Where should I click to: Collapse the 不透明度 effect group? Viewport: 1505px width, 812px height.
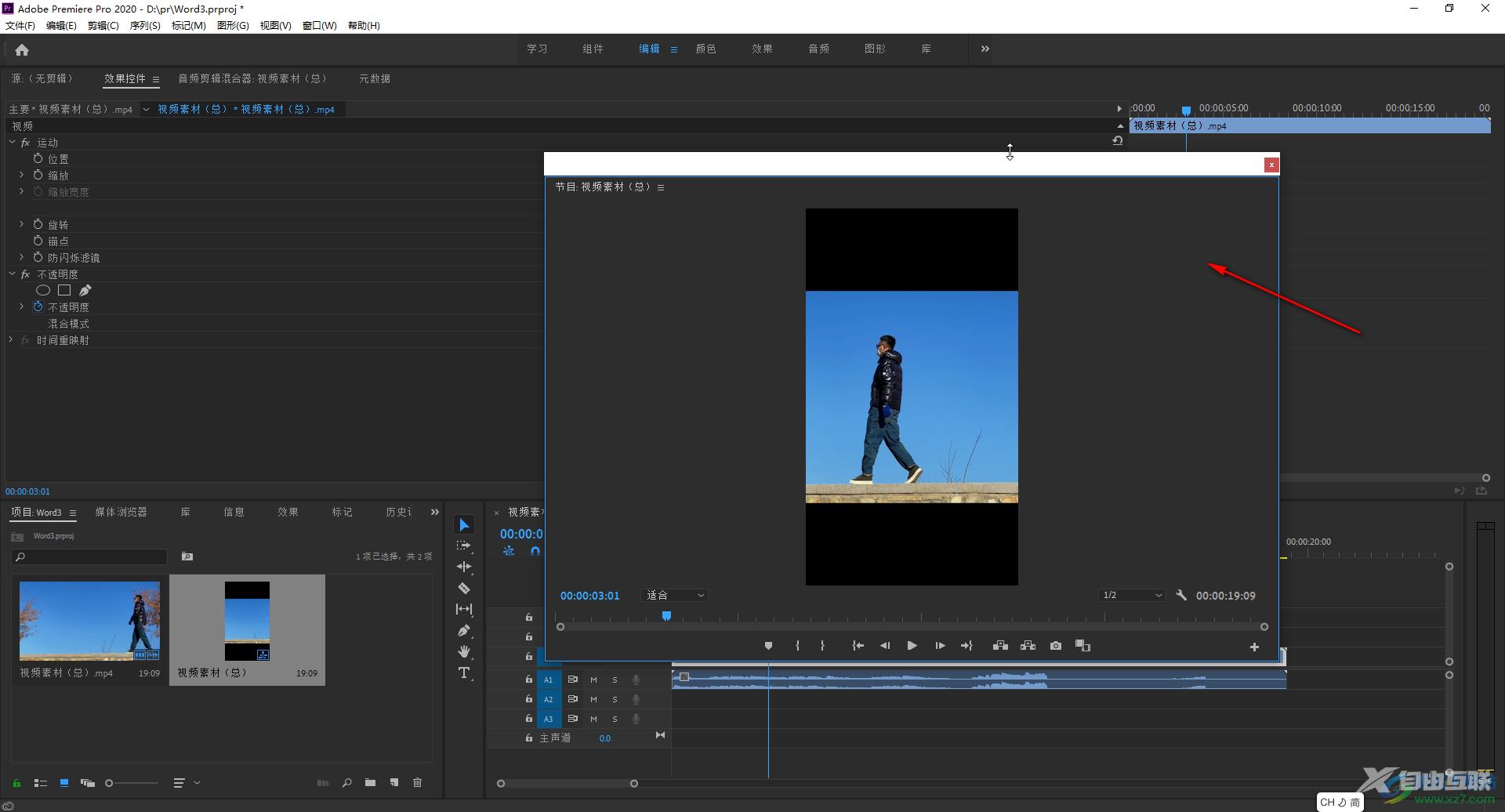click(x=12, y=274)
